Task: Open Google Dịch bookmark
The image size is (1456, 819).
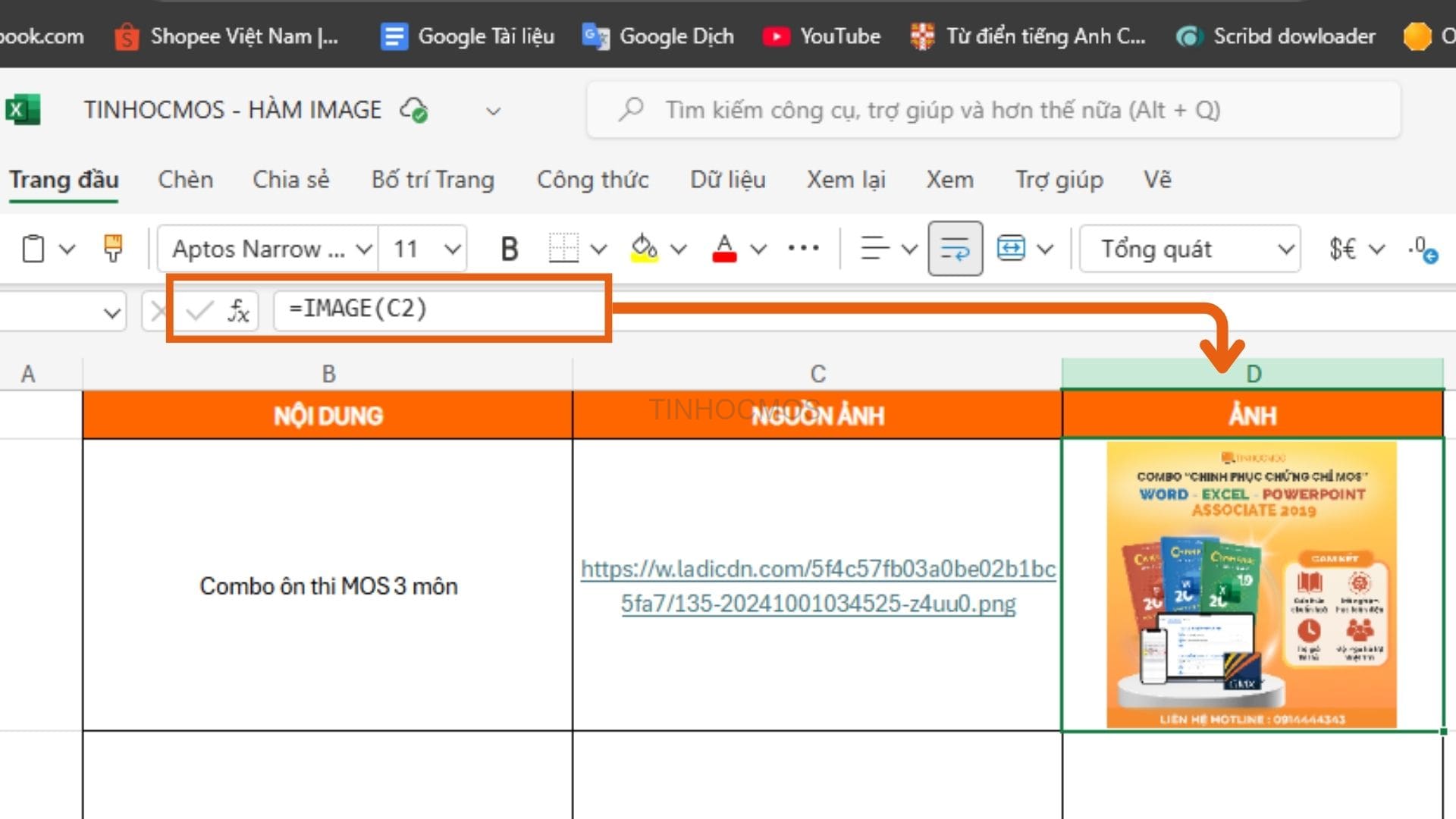Action: click(x=658, y=36)
